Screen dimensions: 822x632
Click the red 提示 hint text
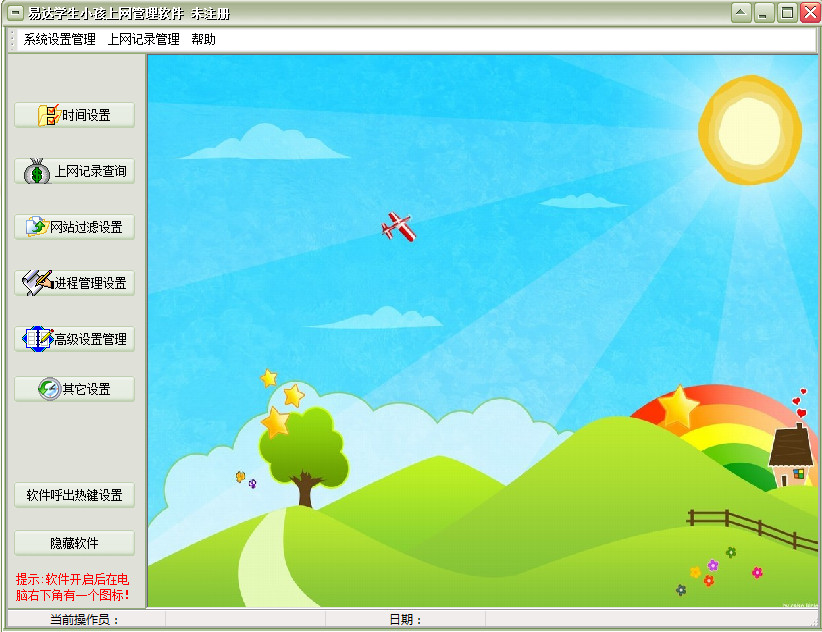(72, 587)
